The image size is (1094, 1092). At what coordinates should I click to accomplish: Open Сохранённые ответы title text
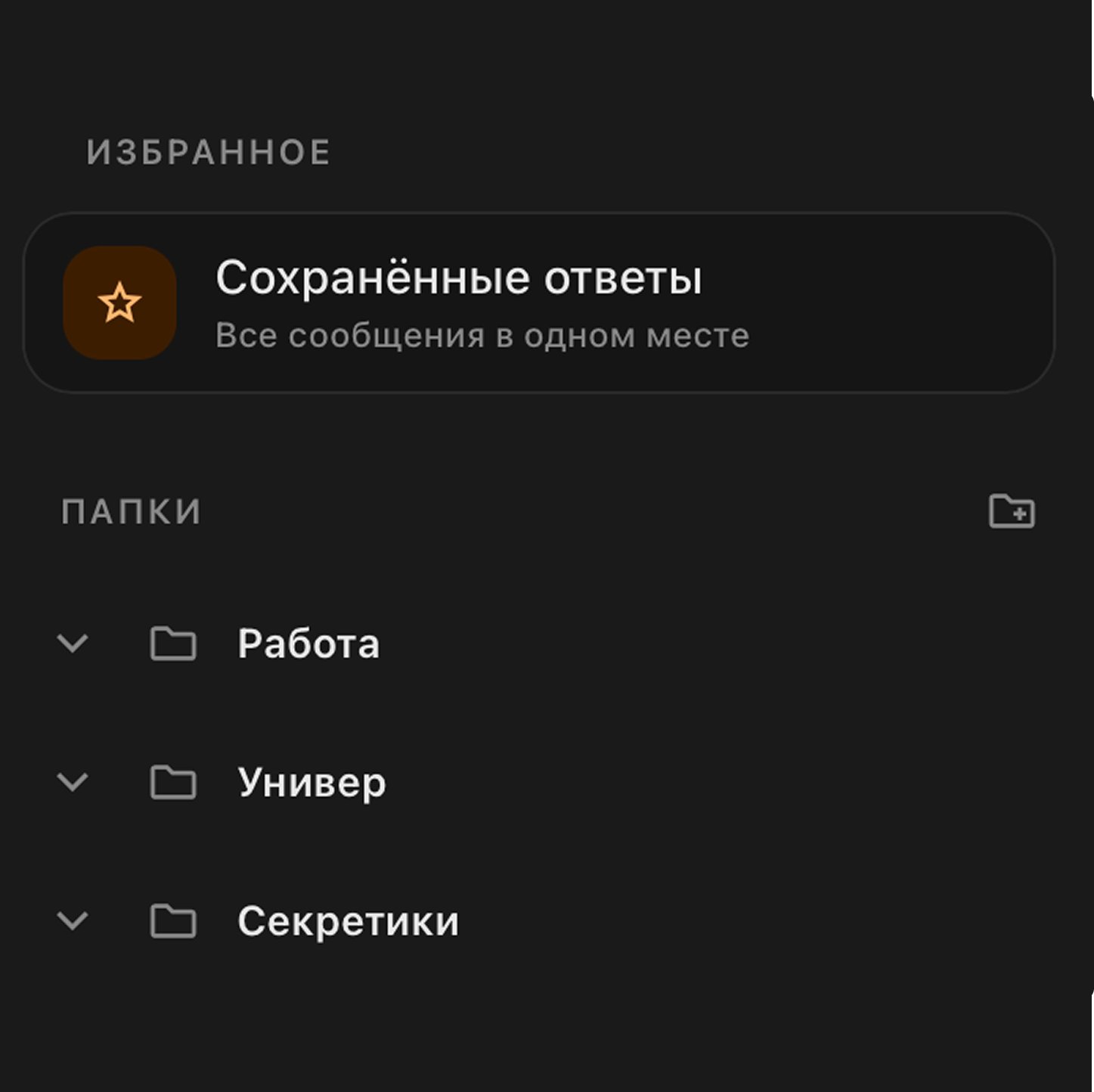coord(460,278)
